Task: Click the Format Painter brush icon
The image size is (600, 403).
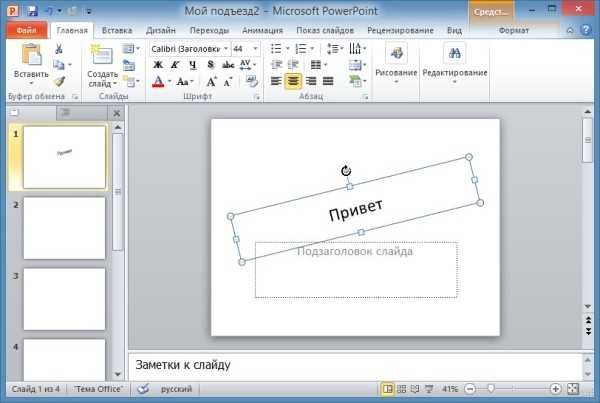Action: 59,81
